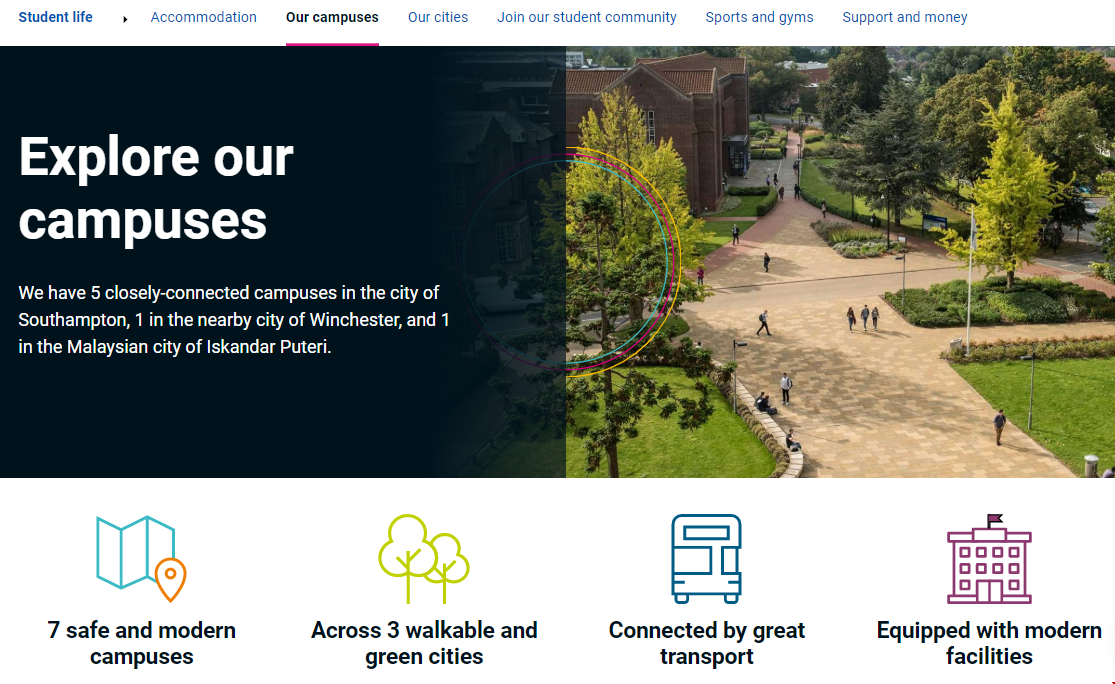Image resolution: width=1115 pixels, height=684 pixels.
Task: Open the Our cities menu item
Action: coord(438,17)
